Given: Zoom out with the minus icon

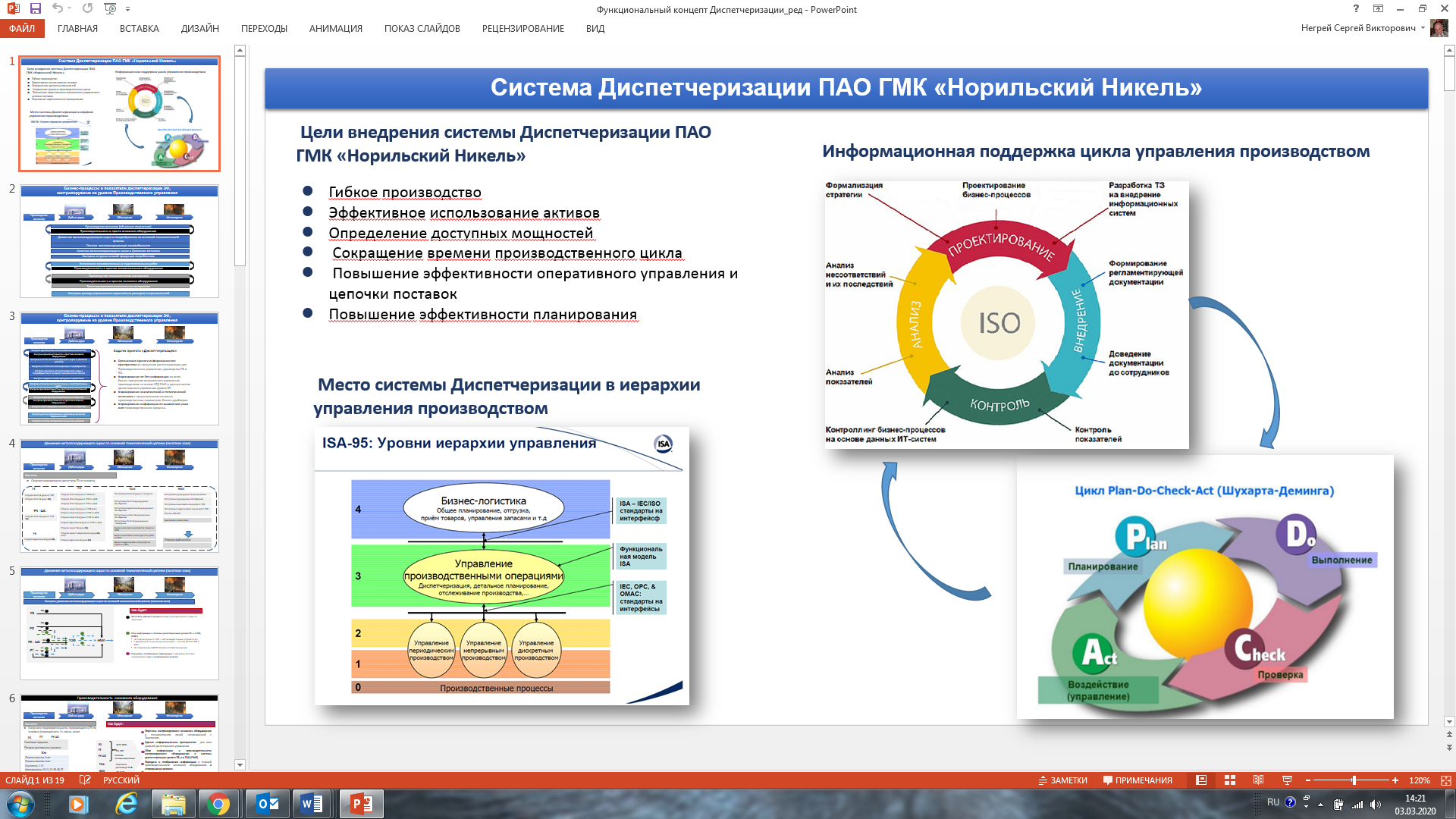Looking at the screenshot, I should tap(1308, 780).
